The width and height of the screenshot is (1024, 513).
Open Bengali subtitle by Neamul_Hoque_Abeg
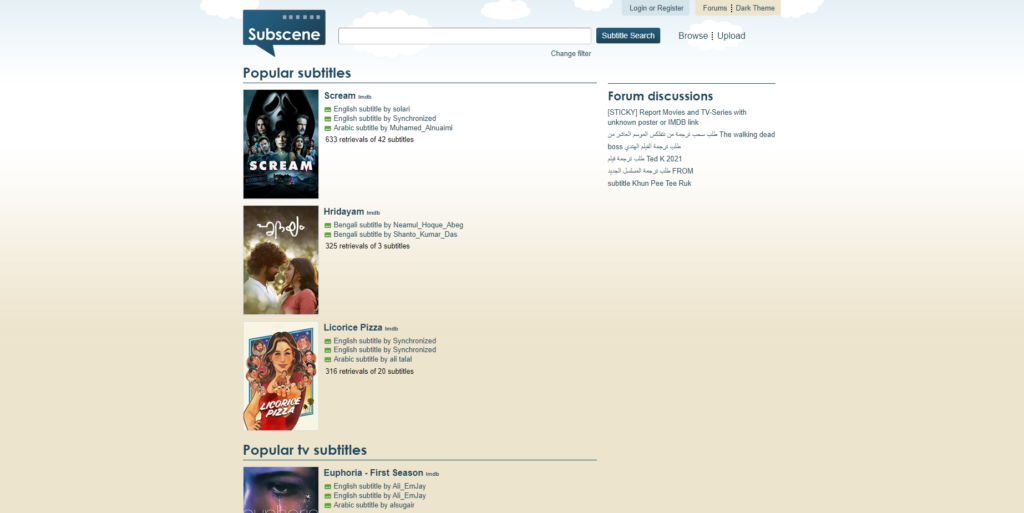tap(398, 225)
